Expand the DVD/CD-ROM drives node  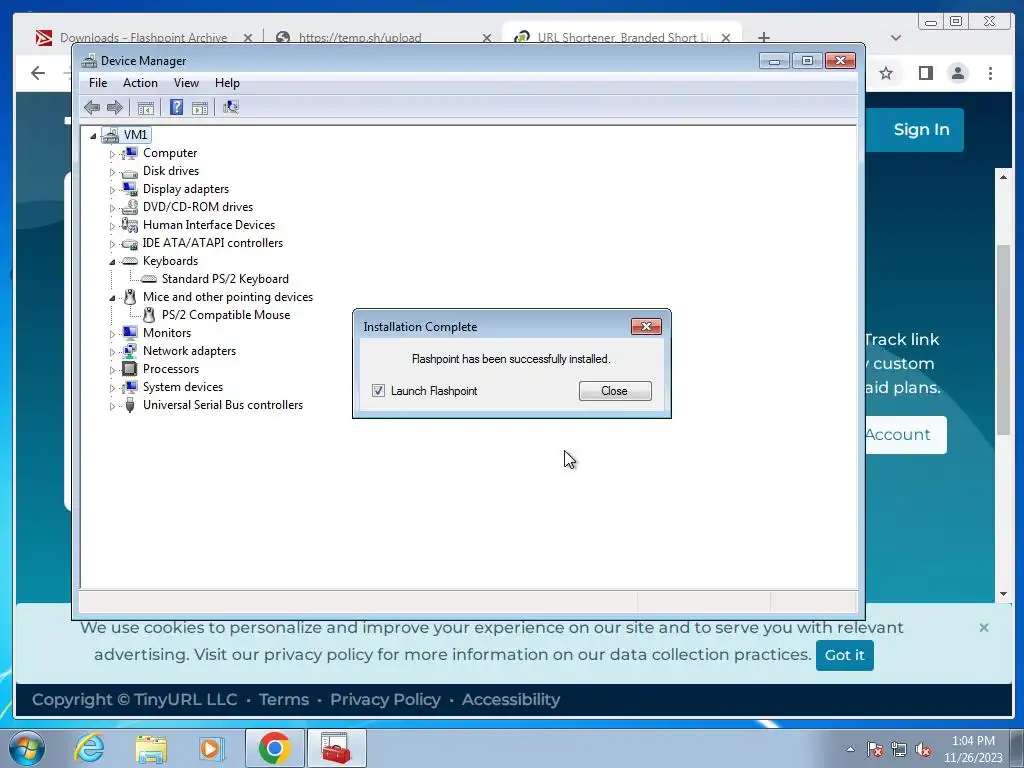(112, 208)
